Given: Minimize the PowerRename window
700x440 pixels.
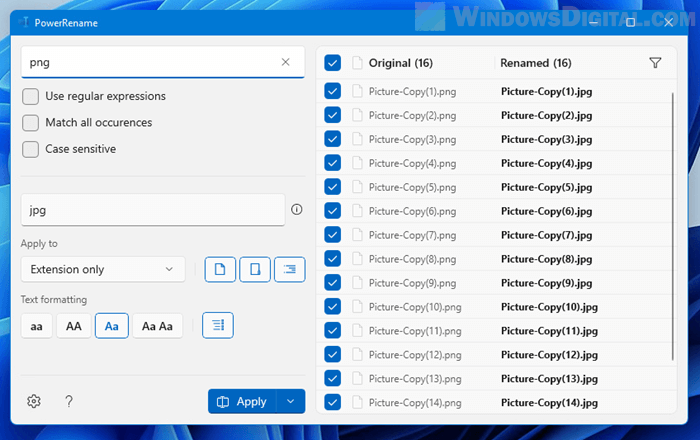Looking at the screenshot, I should [593, 22].
